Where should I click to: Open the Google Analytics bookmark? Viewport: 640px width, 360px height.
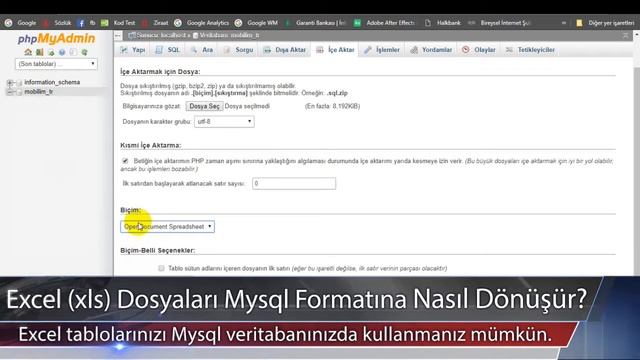click(202, 23)
